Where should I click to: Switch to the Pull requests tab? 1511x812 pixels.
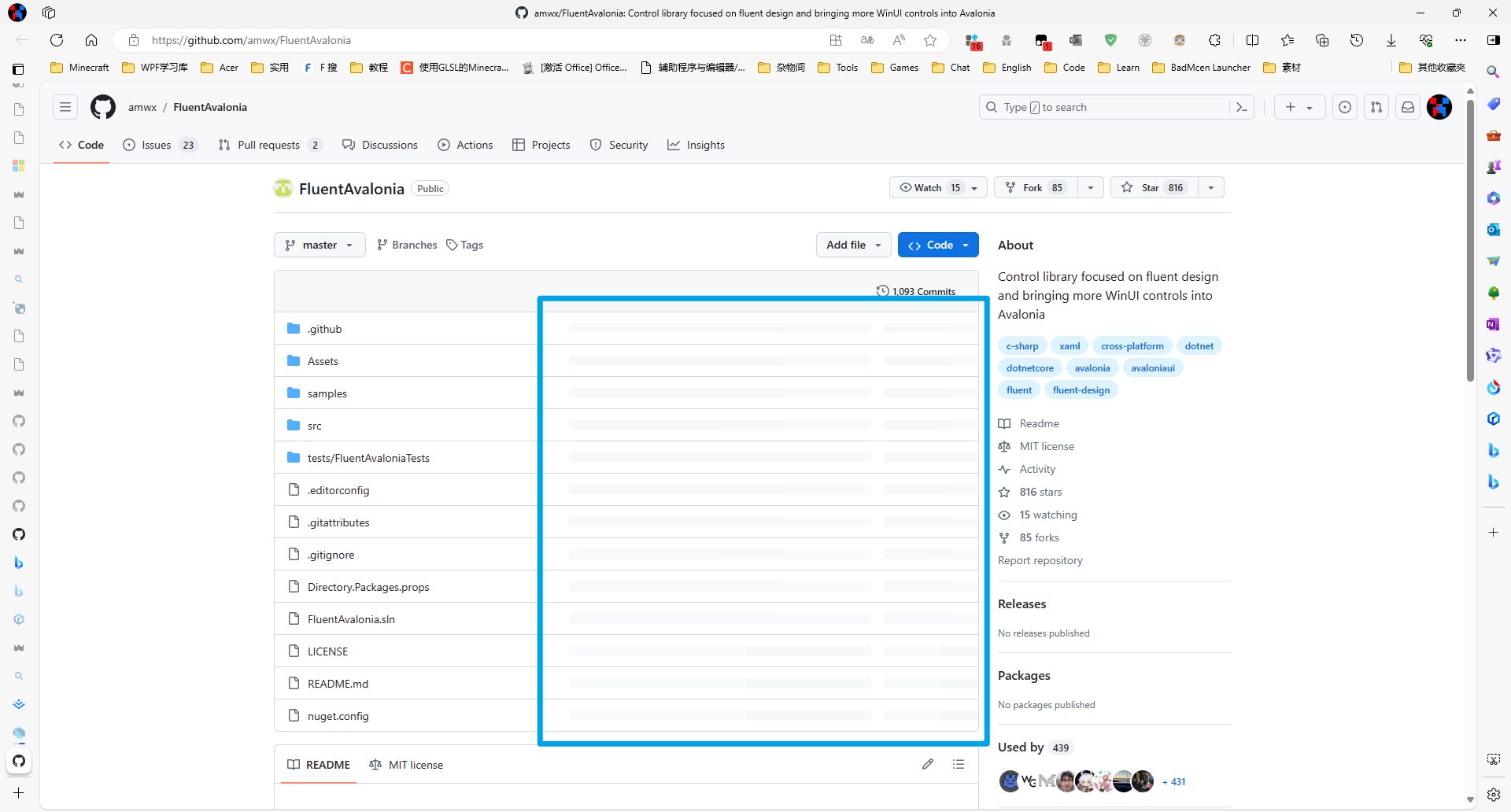(x=270, y=145)
